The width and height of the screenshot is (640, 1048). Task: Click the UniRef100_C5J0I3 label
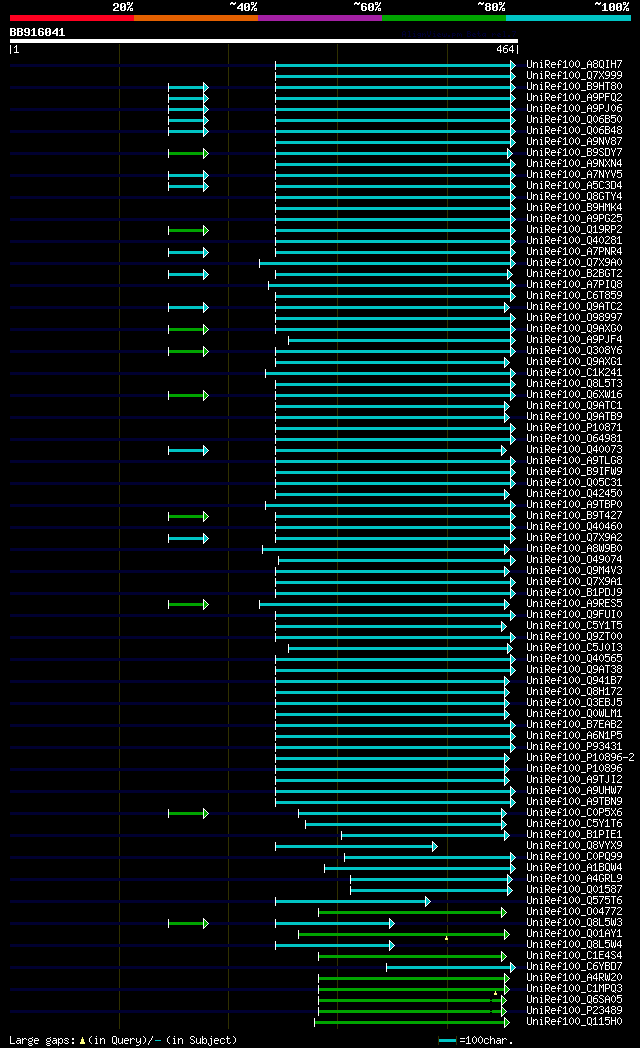(x=574, y=647)
